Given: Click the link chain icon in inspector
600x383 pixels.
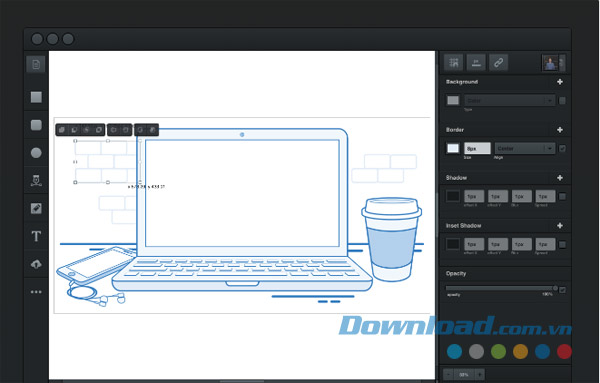Looking at the screenshot, I should pos(498,62).
